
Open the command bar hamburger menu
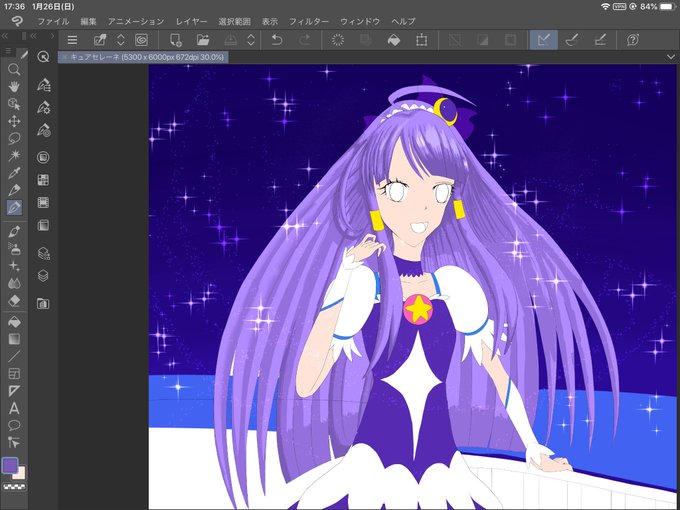tap(72, 40)
